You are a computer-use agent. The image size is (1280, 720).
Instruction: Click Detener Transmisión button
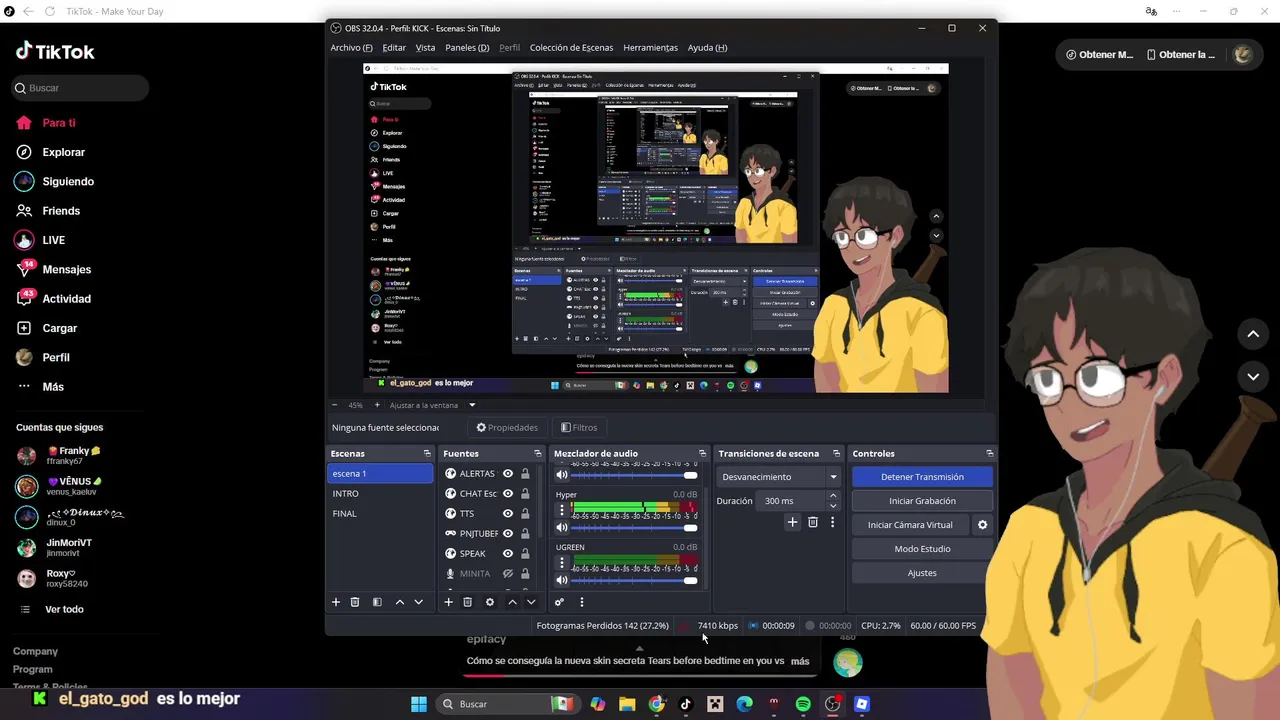[922, 477]
